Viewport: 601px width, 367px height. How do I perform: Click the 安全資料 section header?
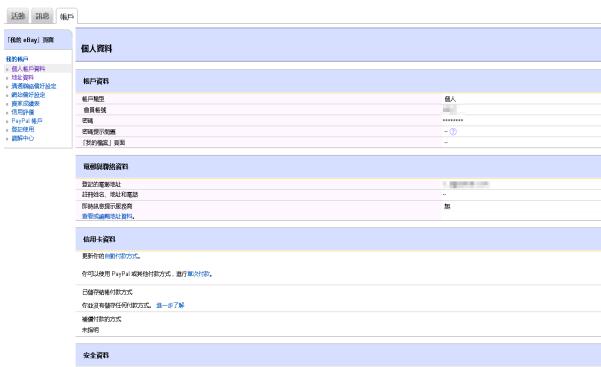pyautogui.click(x=96, y=355)
